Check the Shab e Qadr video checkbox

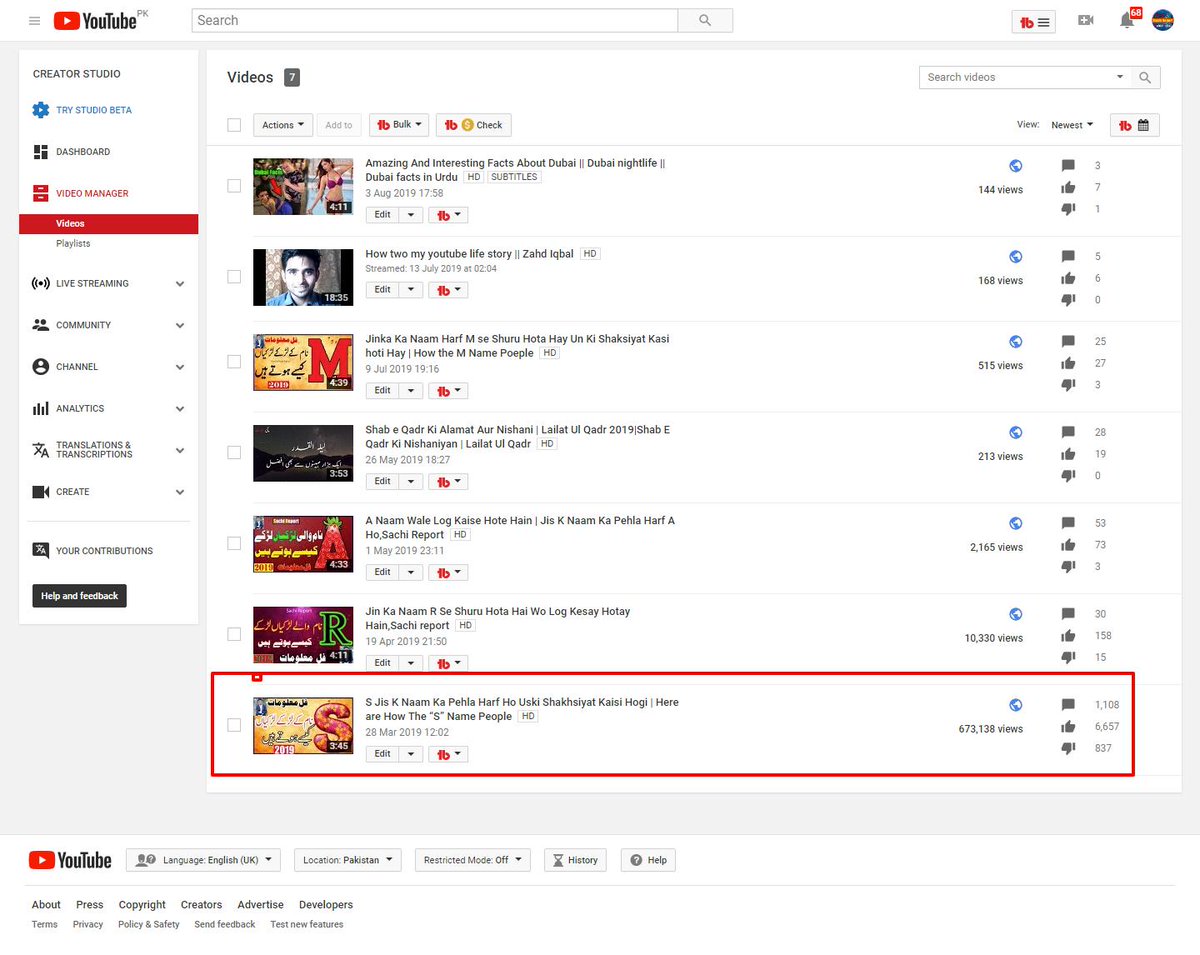pyautogui.click(x=234, y=452)
